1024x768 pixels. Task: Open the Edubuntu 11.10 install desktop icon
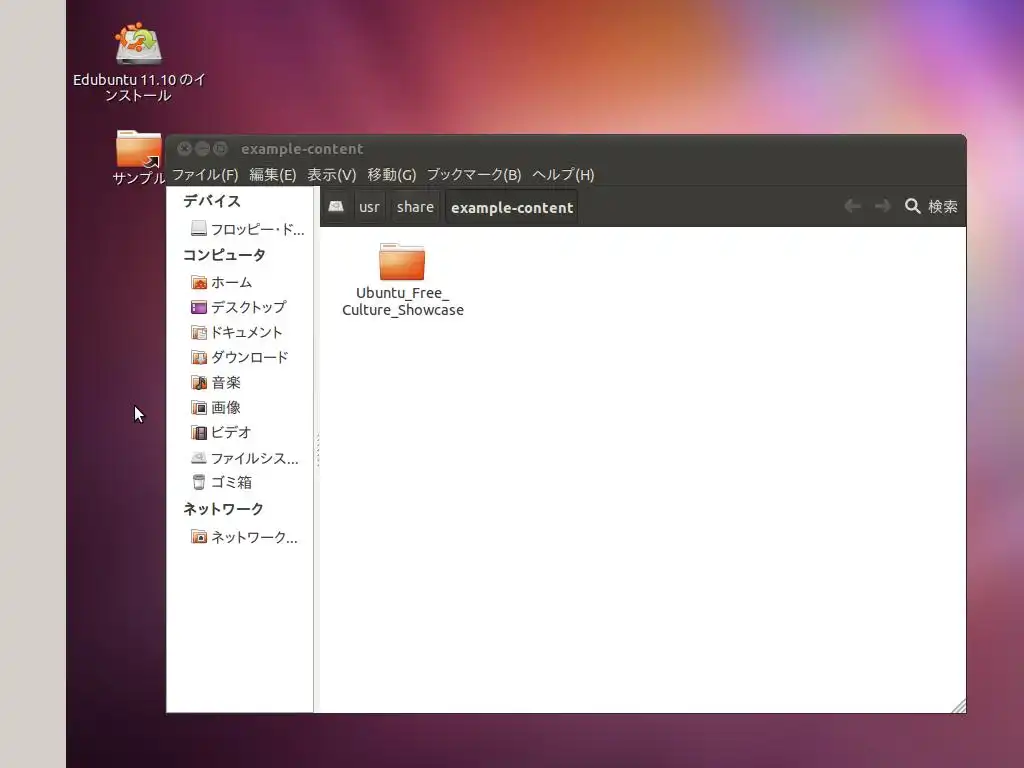tap(138, 44)
